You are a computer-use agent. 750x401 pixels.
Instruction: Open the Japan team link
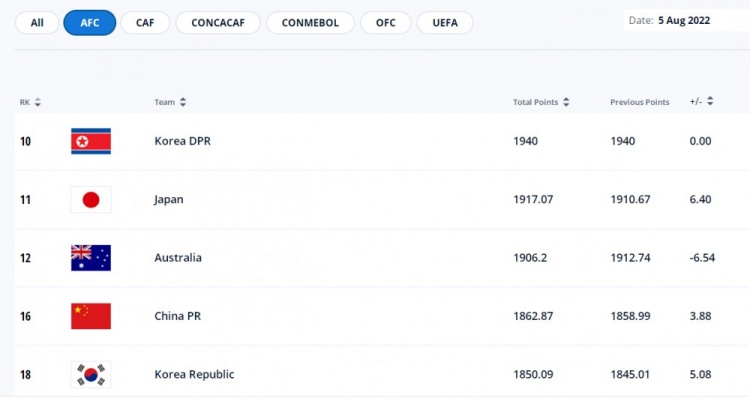pos(168,200)
